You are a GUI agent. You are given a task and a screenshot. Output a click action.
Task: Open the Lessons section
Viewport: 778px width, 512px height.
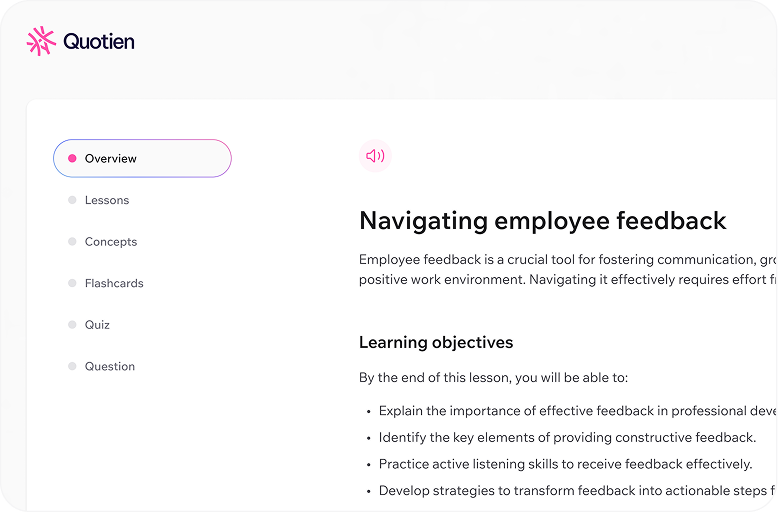coord(107,200)
